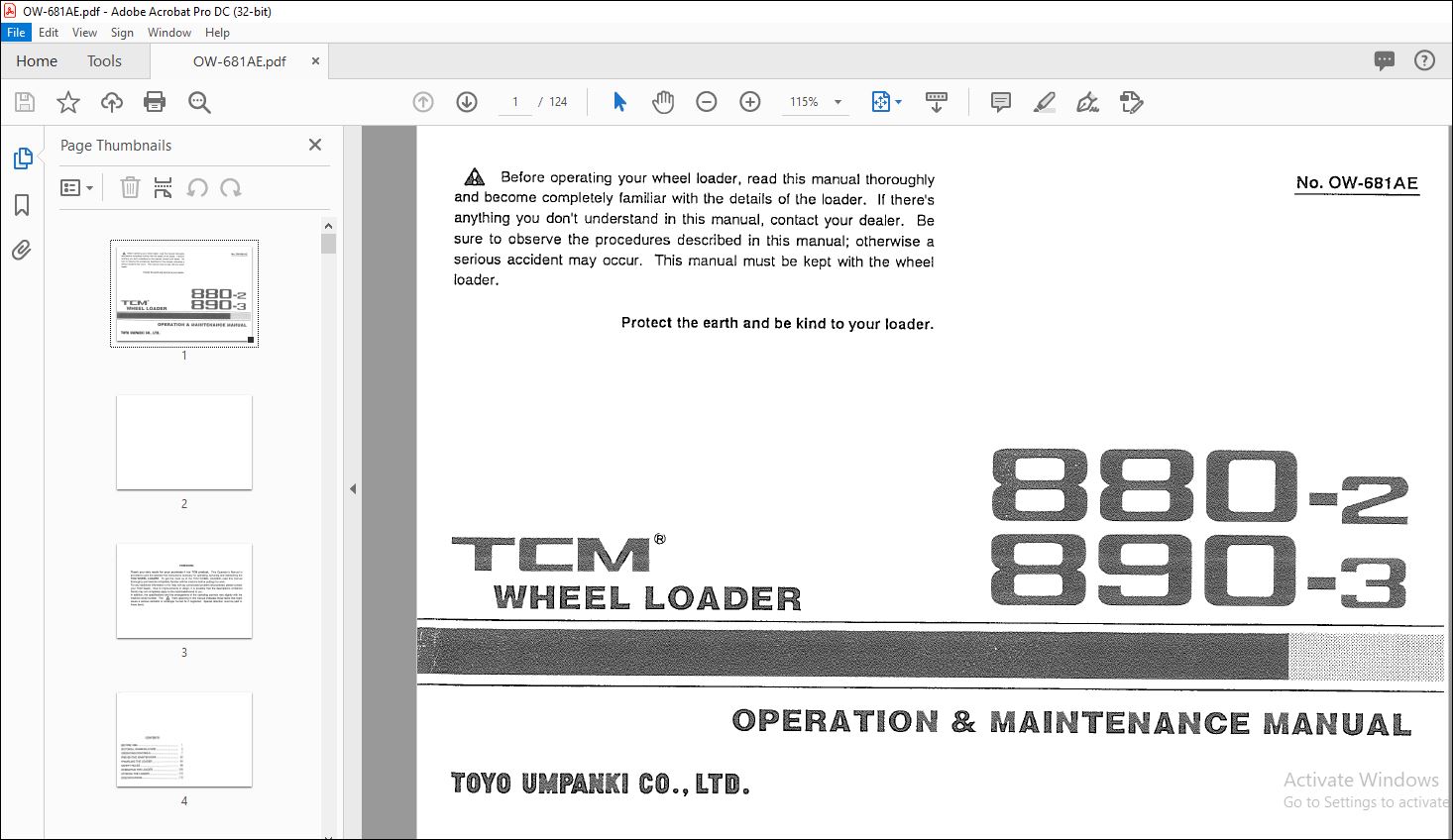Add the document to starred files
The image size is (1453, 840).
68,102
